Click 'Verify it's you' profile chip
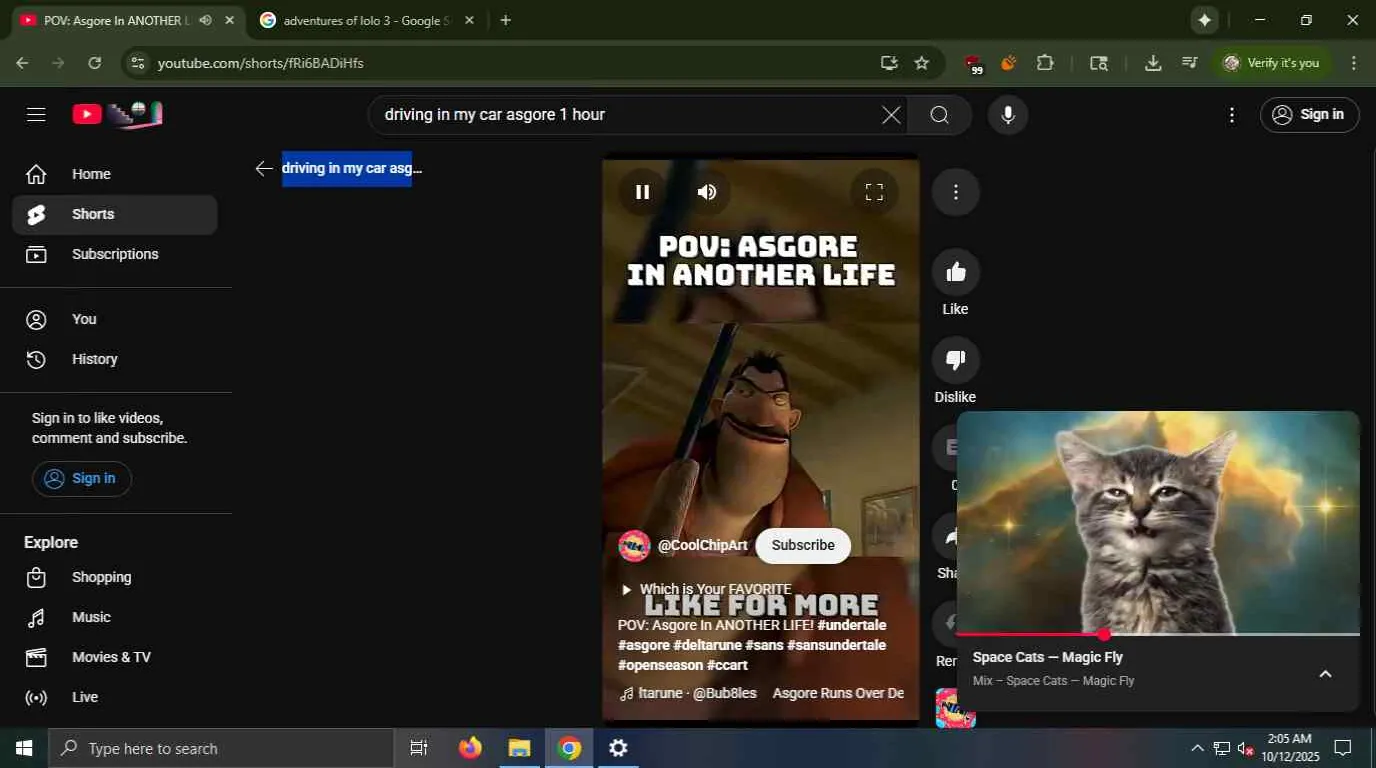 (x=1273, y=63)
